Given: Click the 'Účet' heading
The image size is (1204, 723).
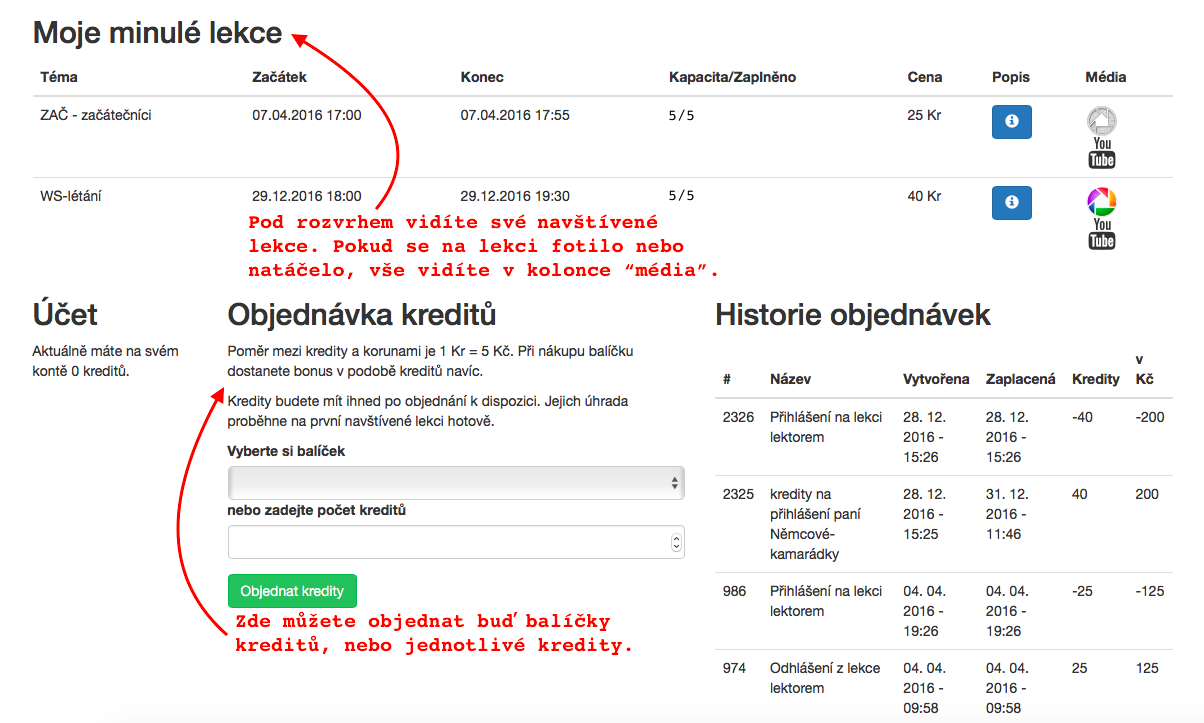Looking at the screenshot, I should (65, 315).
